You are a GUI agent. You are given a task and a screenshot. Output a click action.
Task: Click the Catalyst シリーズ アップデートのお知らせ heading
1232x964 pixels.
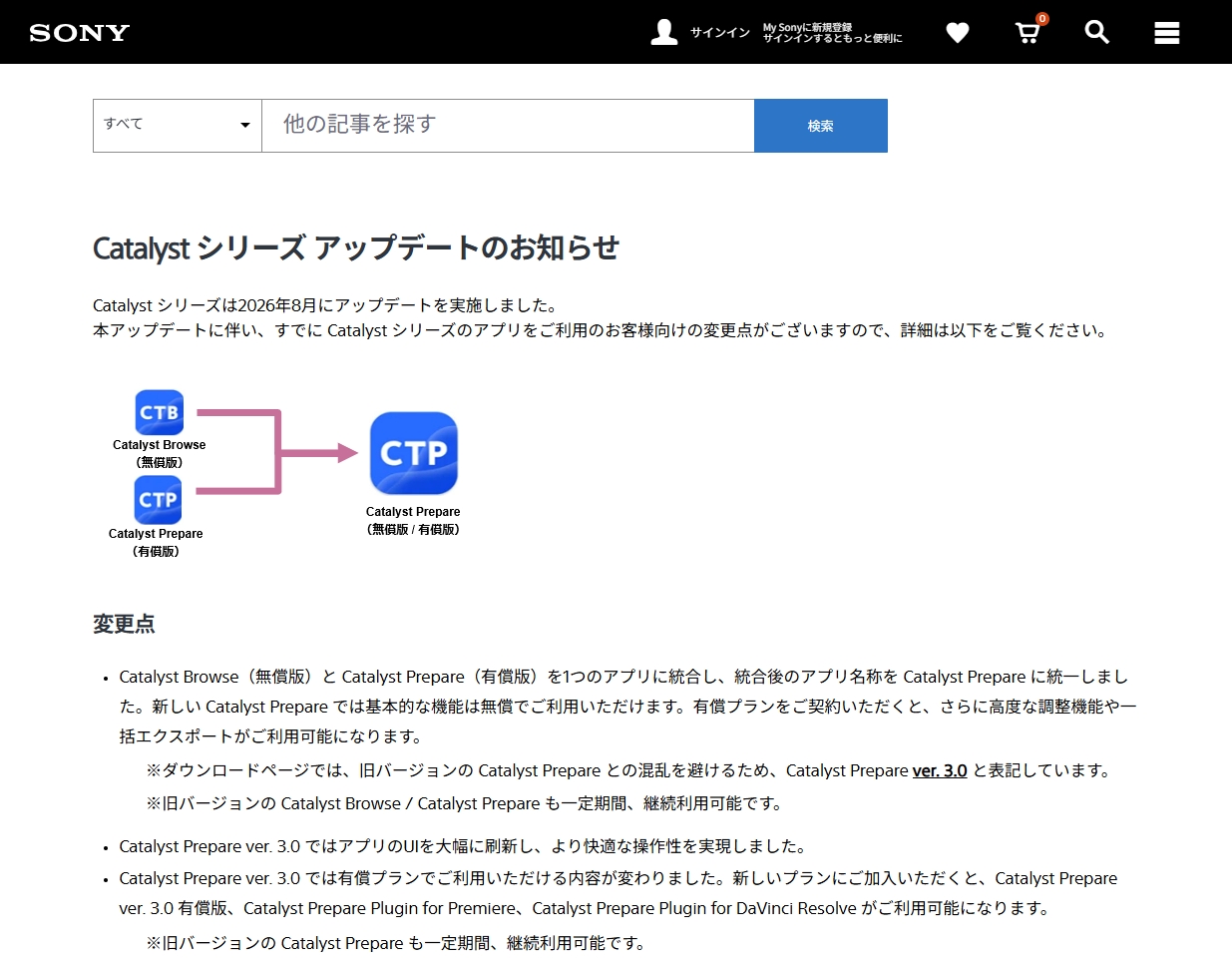356,248
